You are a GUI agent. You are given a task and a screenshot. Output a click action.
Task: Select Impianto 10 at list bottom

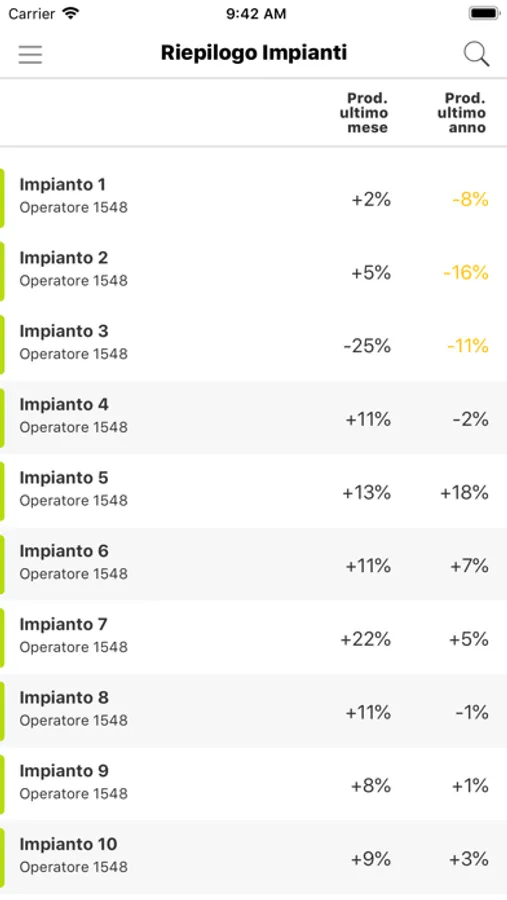click(253, 858)
